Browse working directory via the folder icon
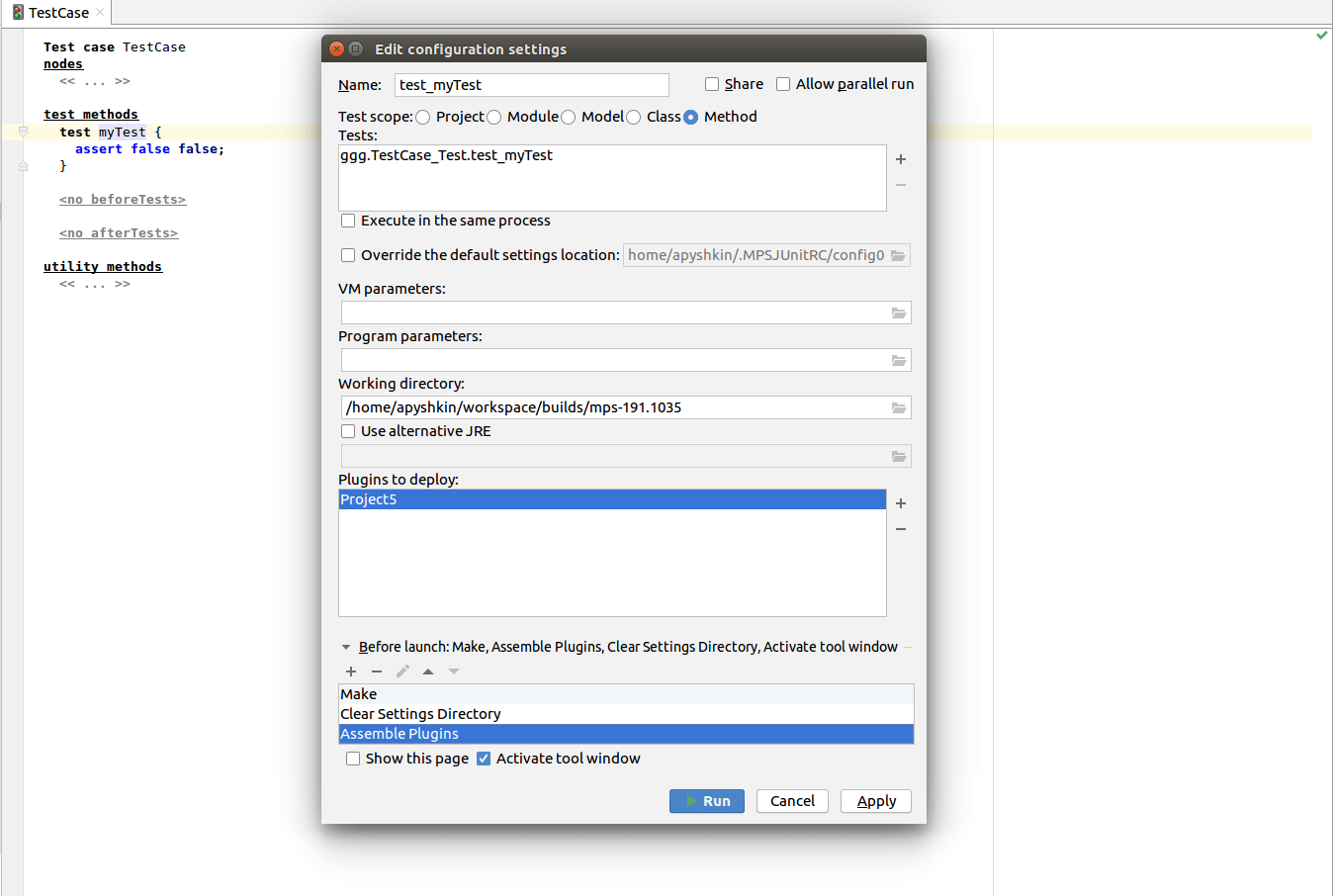The height and width of the screenshot is (896, 1333). [899, 407]
